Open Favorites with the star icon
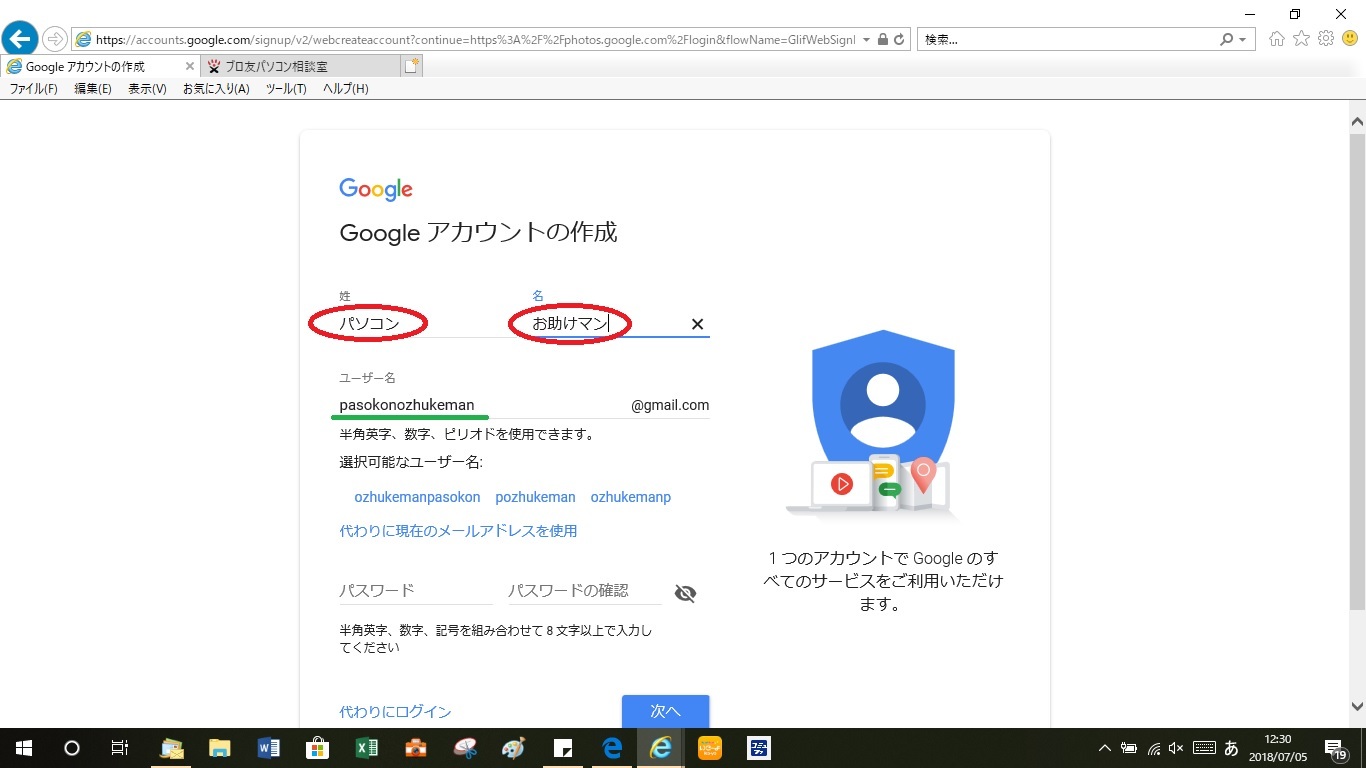This screenshot has width=1366, height=768. 1301,39
